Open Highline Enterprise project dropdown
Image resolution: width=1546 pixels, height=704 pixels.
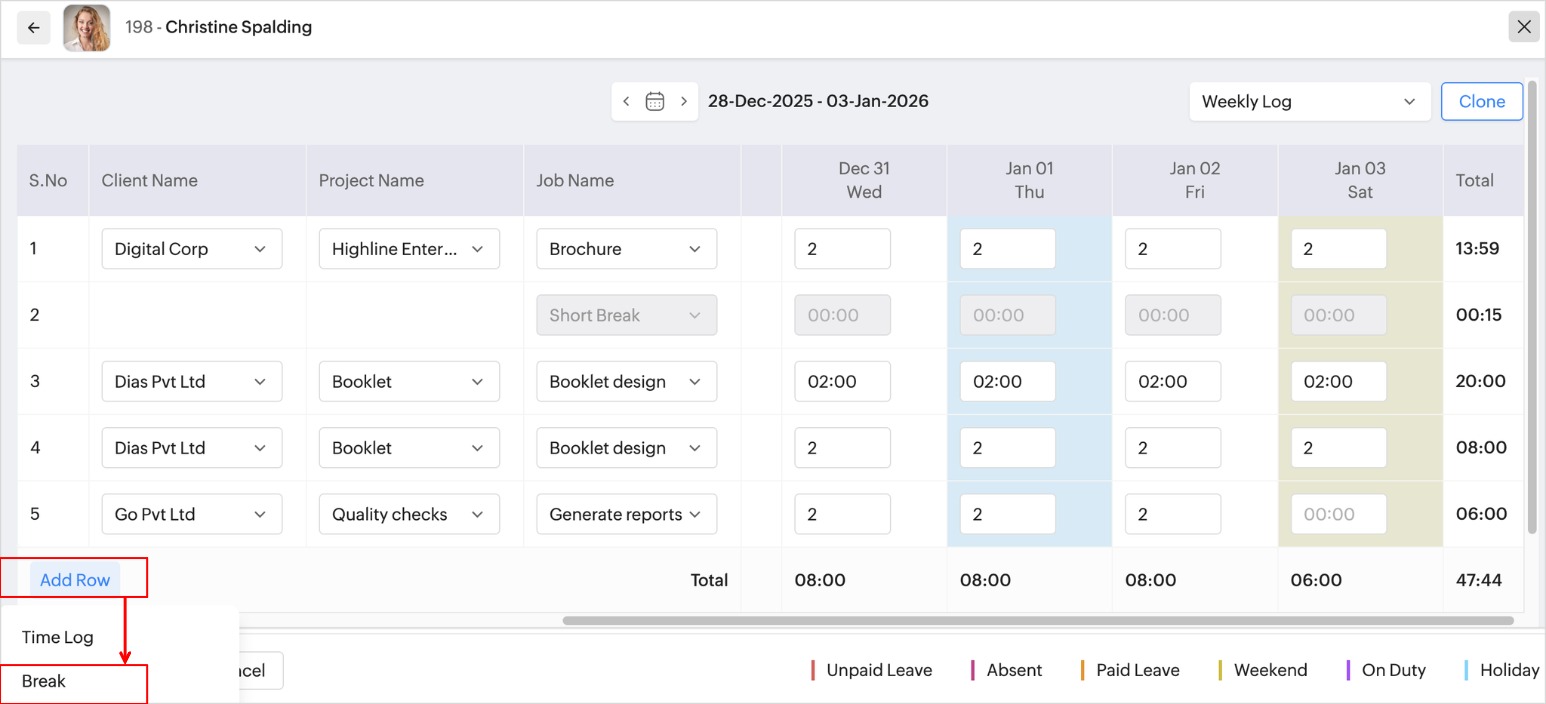tap(408, 249)
